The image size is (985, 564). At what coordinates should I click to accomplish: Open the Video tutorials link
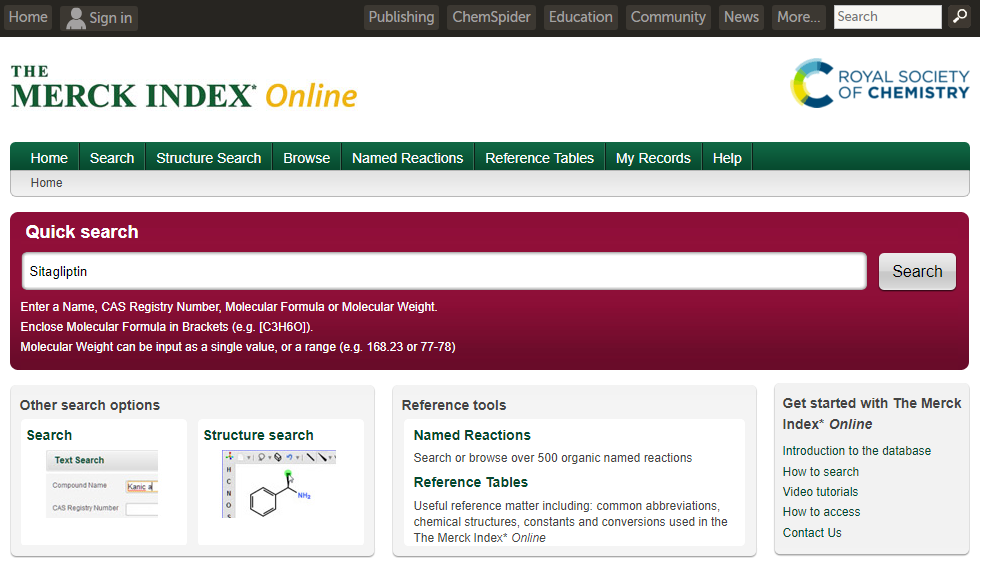click(x=820, y=492)
